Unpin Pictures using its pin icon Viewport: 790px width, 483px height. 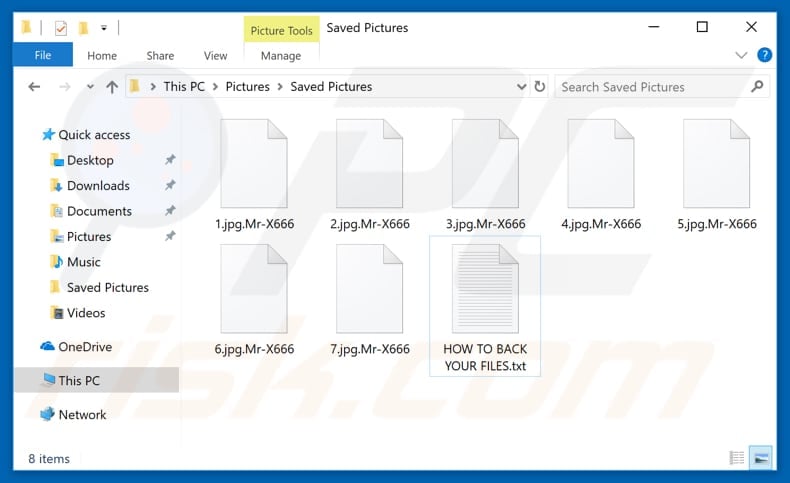tap(170, 236)
